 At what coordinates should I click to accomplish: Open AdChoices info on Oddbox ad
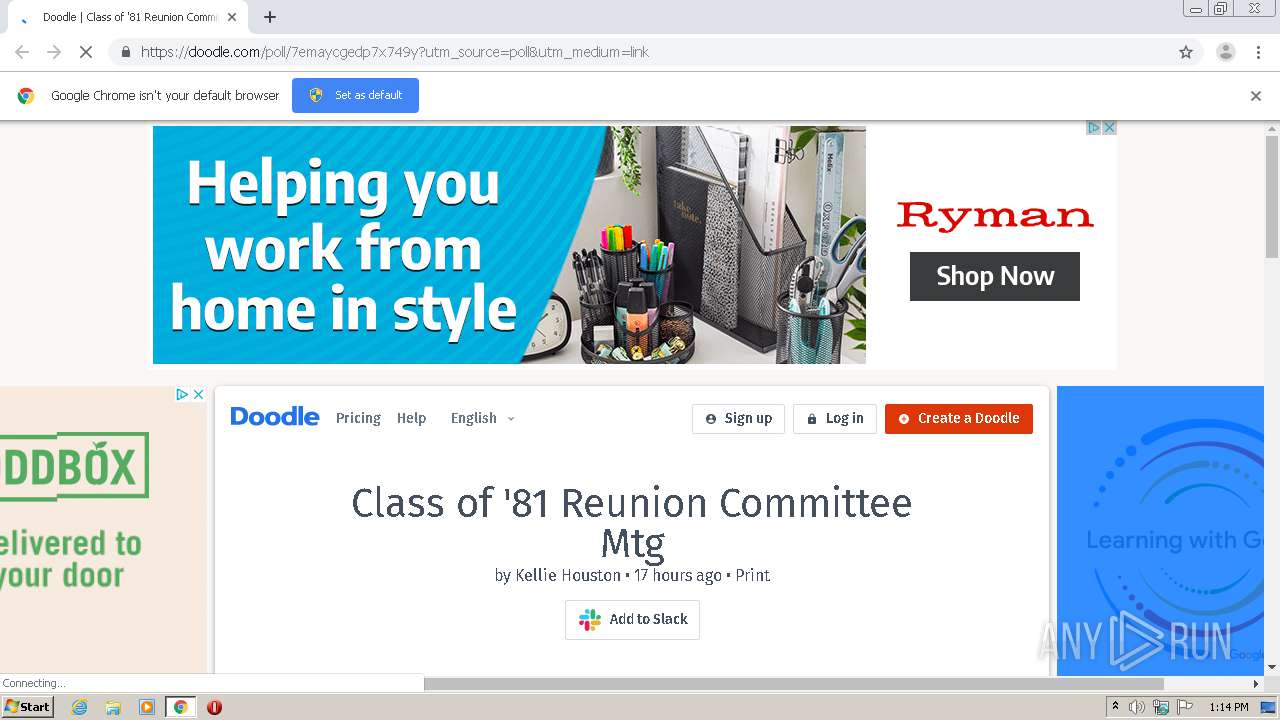click(183, 394)
